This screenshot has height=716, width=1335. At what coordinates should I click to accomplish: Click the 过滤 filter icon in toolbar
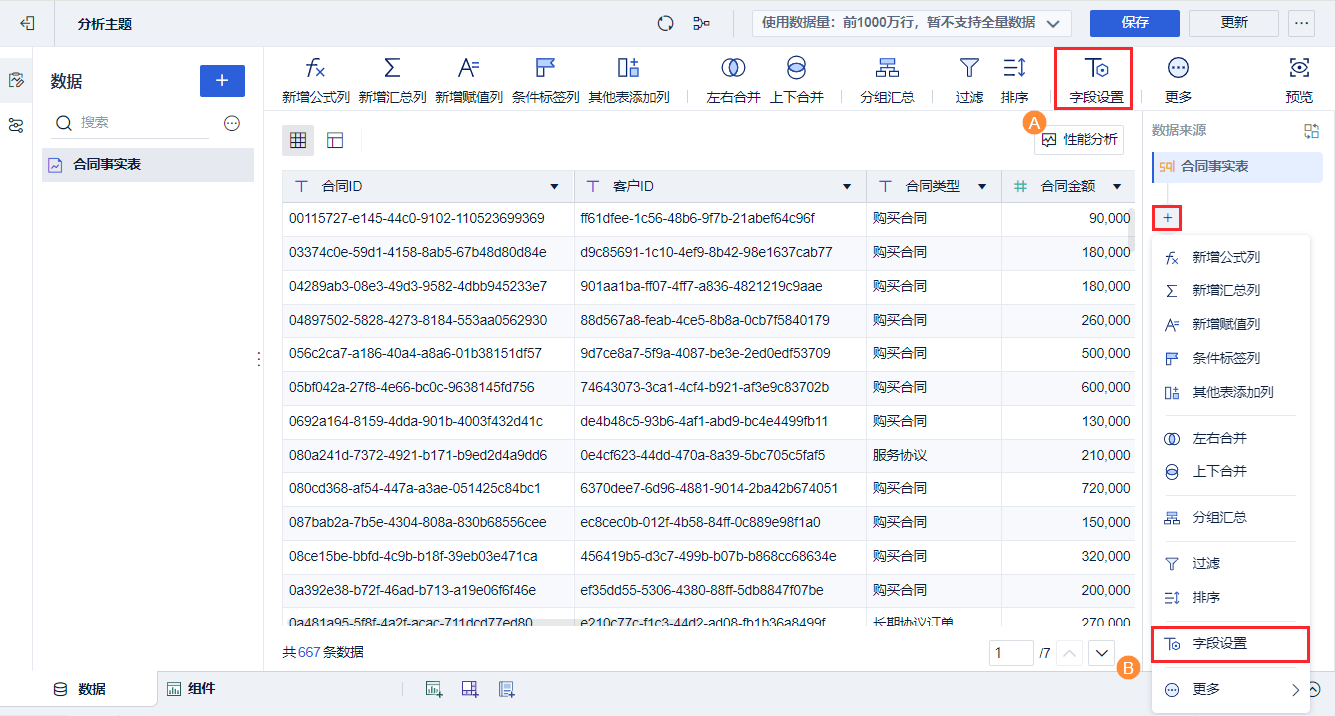(x=969, y=68)
